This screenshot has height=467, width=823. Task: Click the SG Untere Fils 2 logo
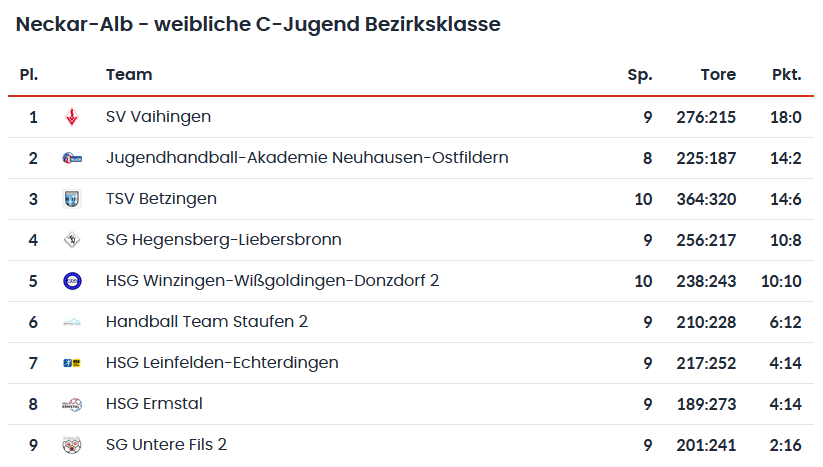coord(72,445)
